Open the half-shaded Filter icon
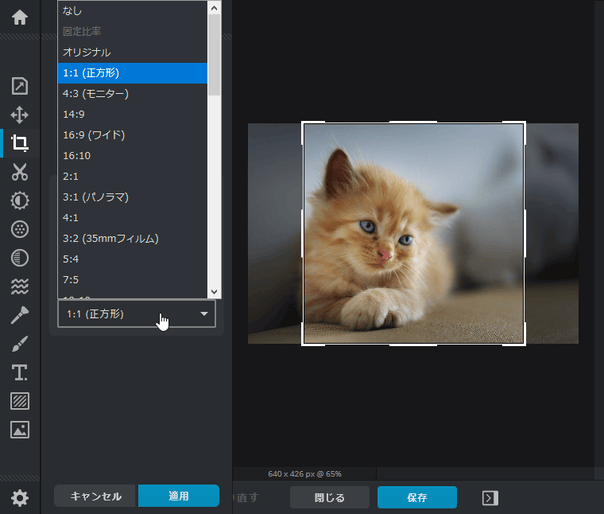The height and width of the screenshot is (514, 604). click(20, 258)
